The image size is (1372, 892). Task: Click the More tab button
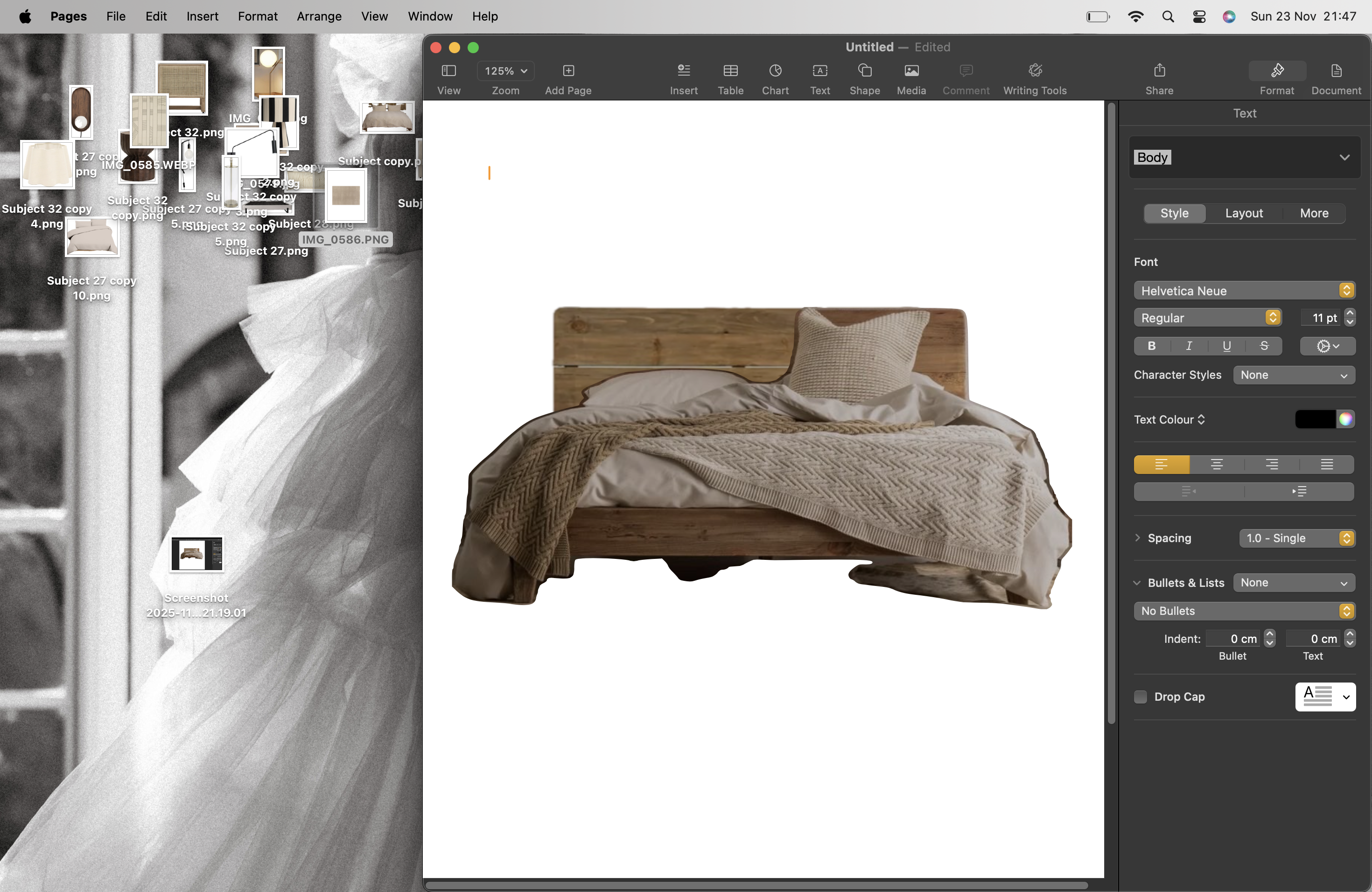coord(1314,213)
